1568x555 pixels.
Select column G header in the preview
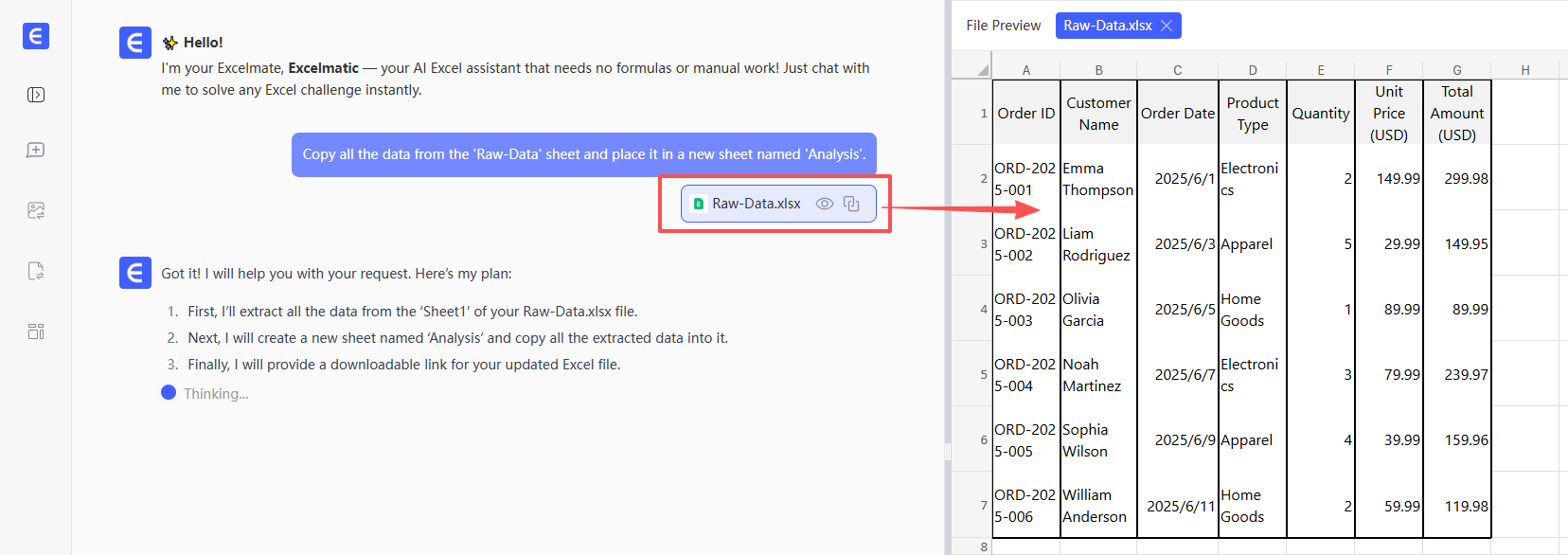[1456, 70]
